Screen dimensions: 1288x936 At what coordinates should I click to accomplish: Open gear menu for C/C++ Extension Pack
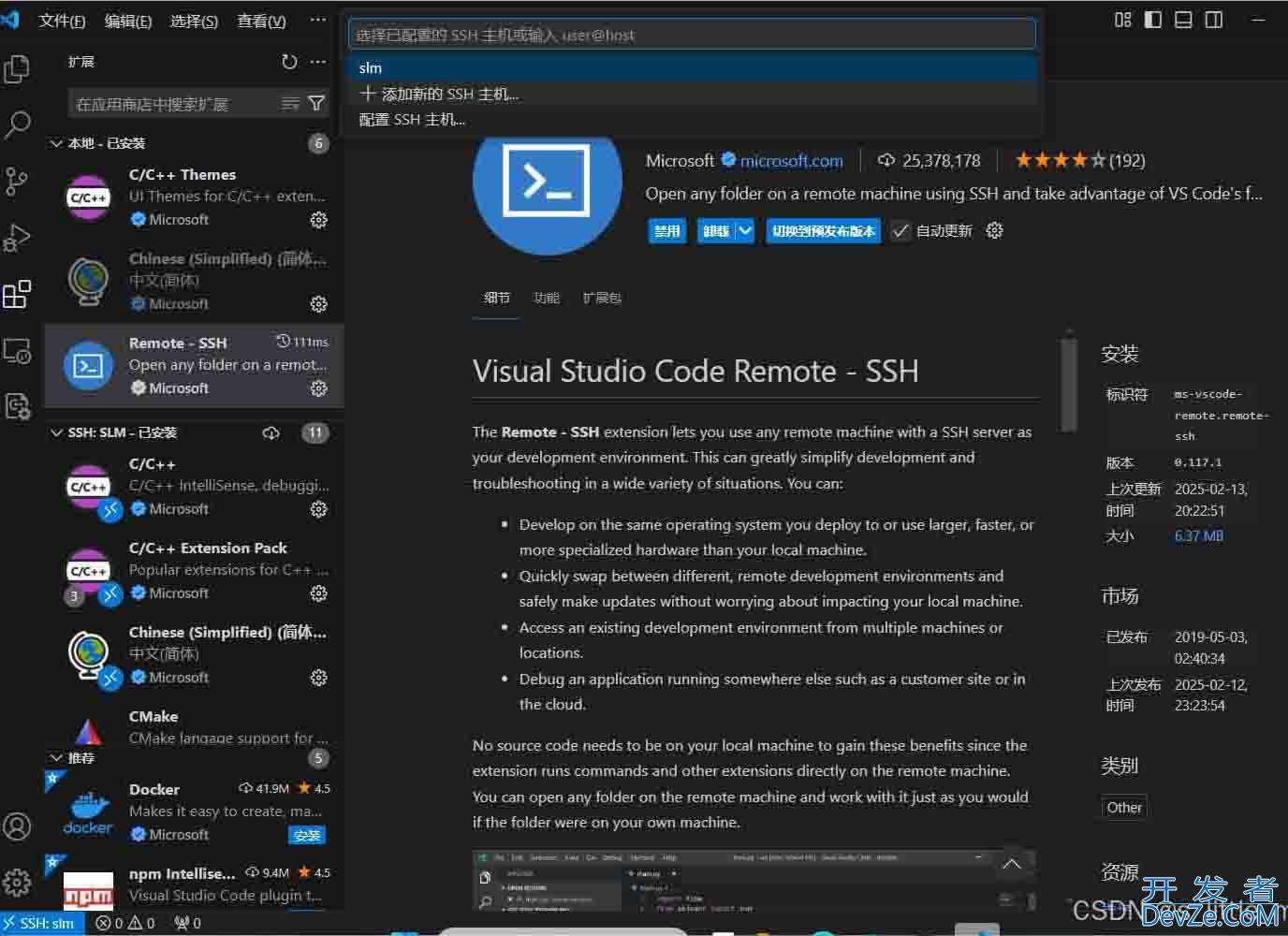tap(318, 593)
